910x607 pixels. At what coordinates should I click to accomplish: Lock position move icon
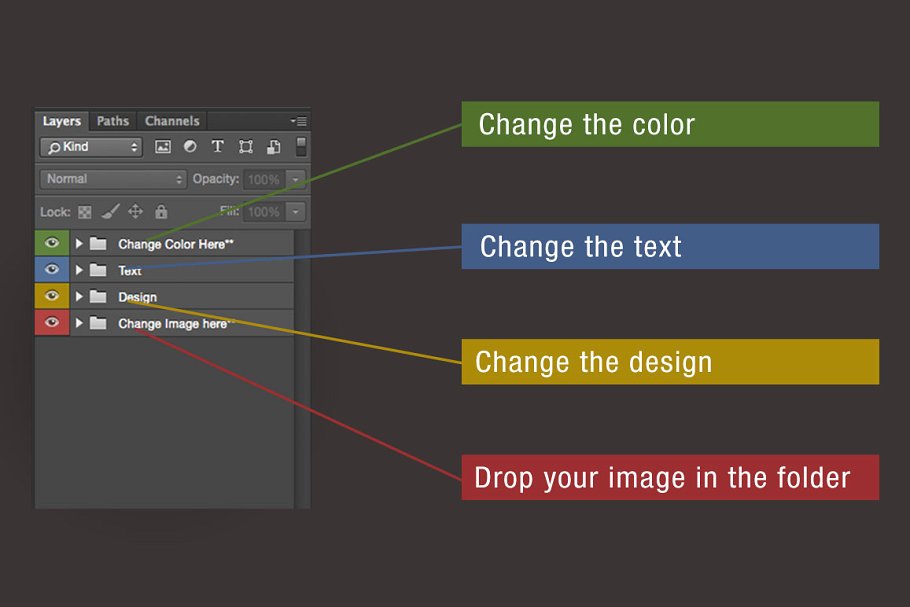pos(135,212)
